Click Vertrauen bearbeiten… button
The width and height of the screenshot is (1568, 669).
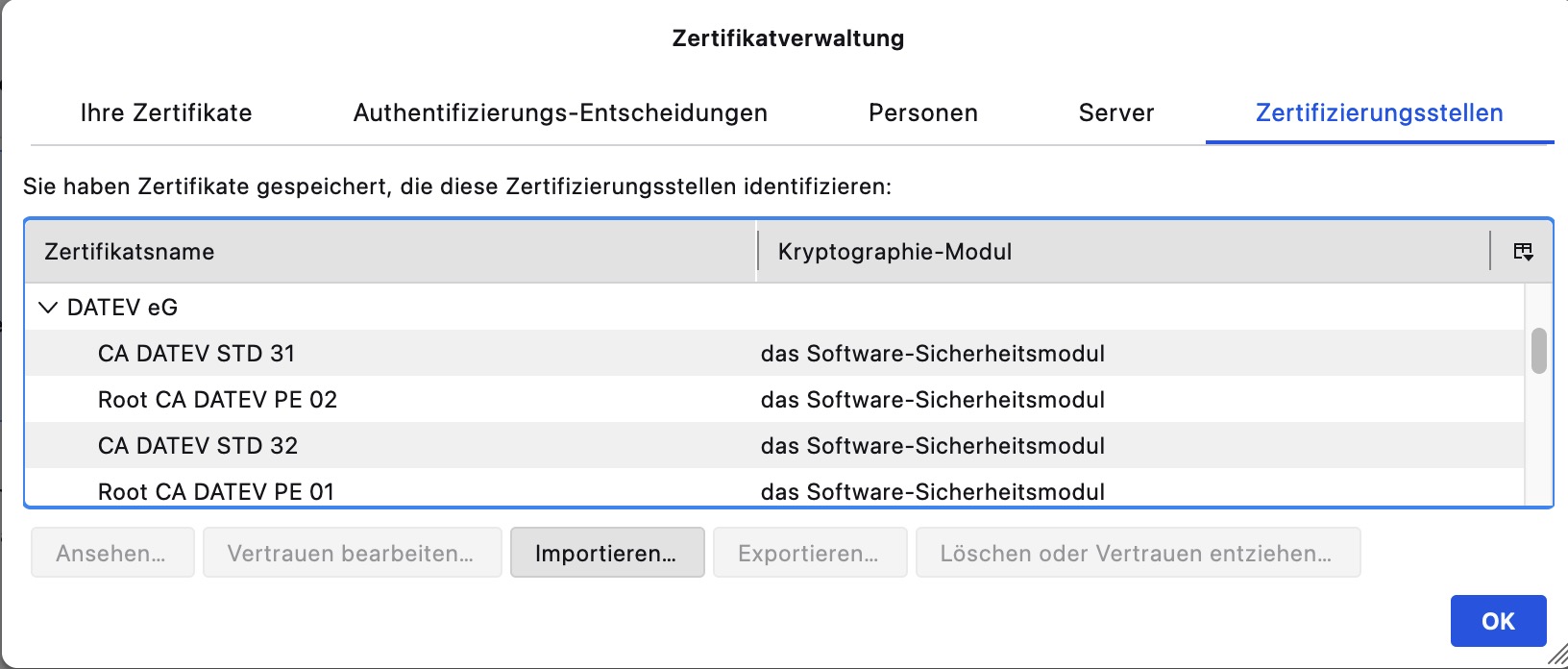tap(351, 554)
